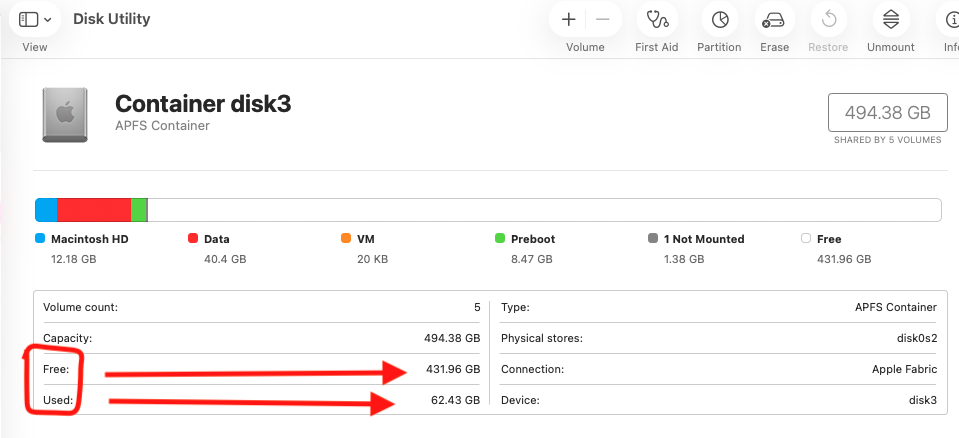Click the Device value disk3
The width and height of the screenshot is (959, 438).
click(923, 401)
